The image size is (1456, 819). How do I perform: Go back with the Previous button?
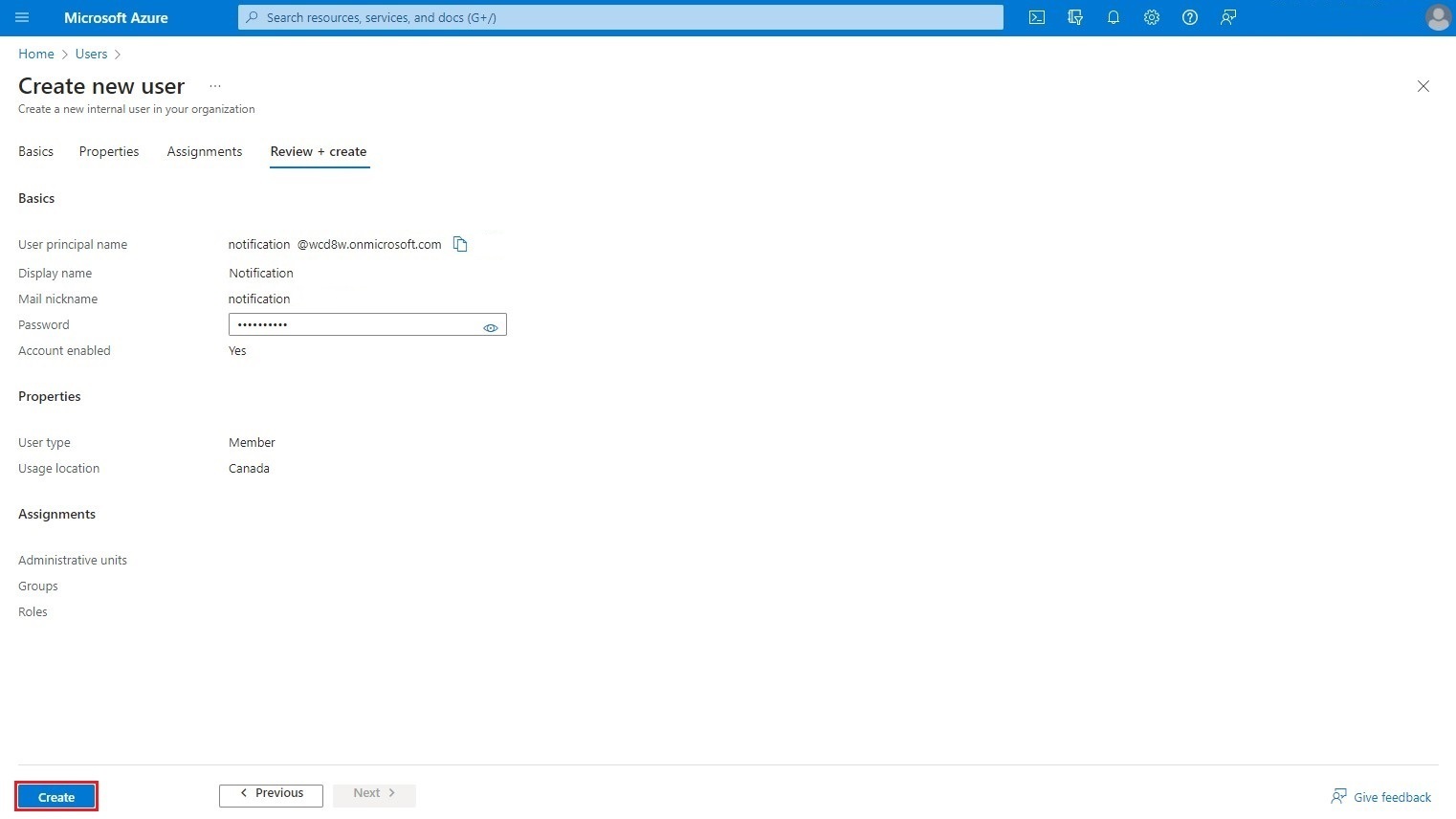coord(271,793)
